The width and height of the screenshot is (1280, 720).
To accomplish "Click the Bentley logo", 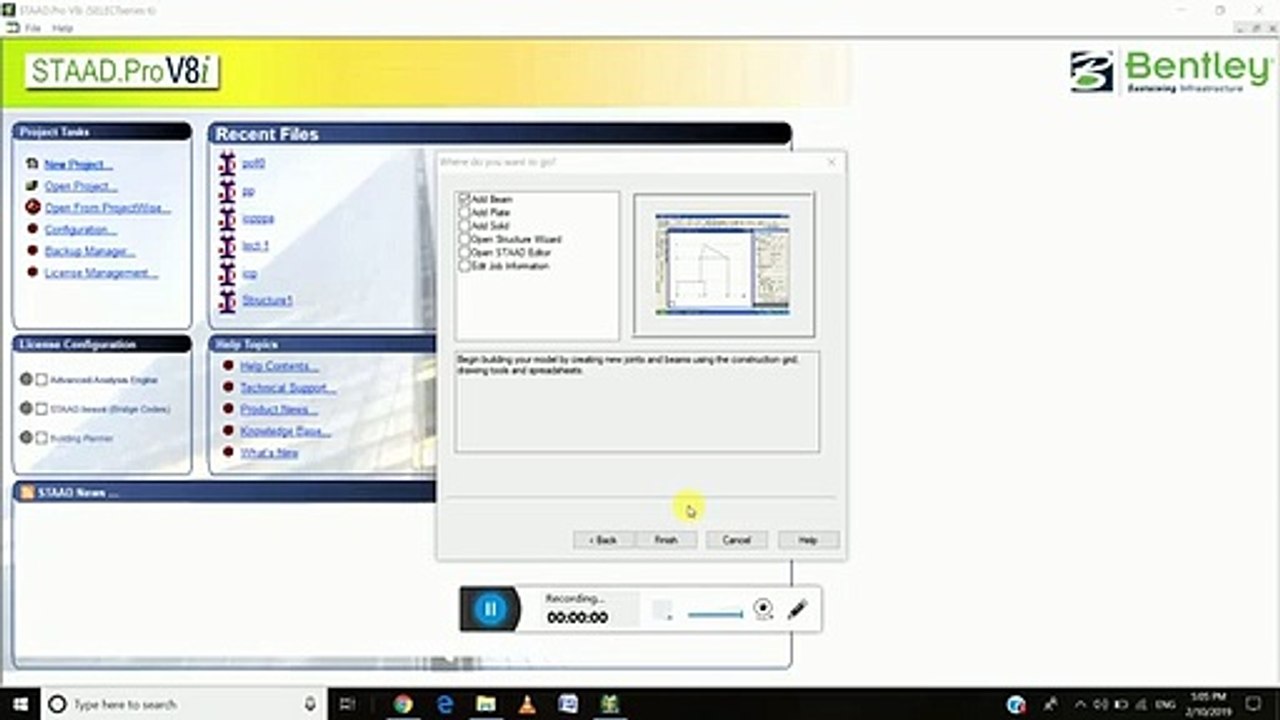I will [x=1171, y=71].
